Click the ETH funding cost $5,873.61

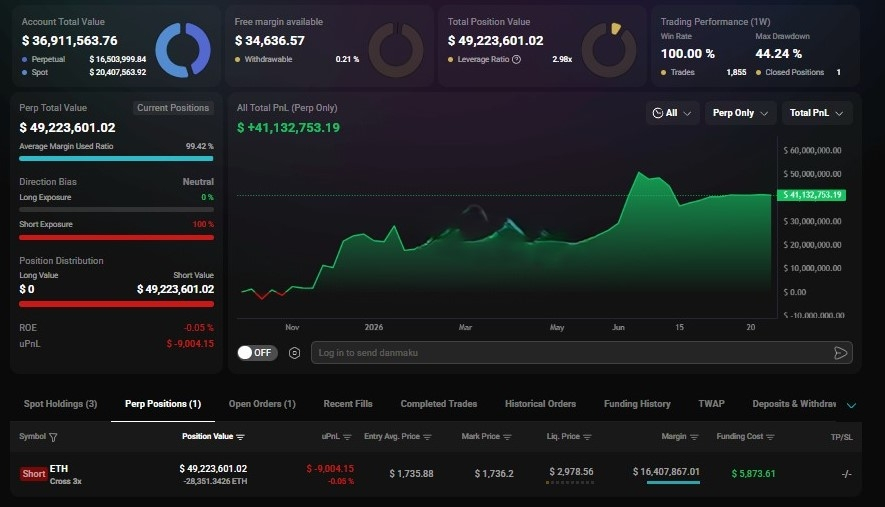(x=753, y=474)
